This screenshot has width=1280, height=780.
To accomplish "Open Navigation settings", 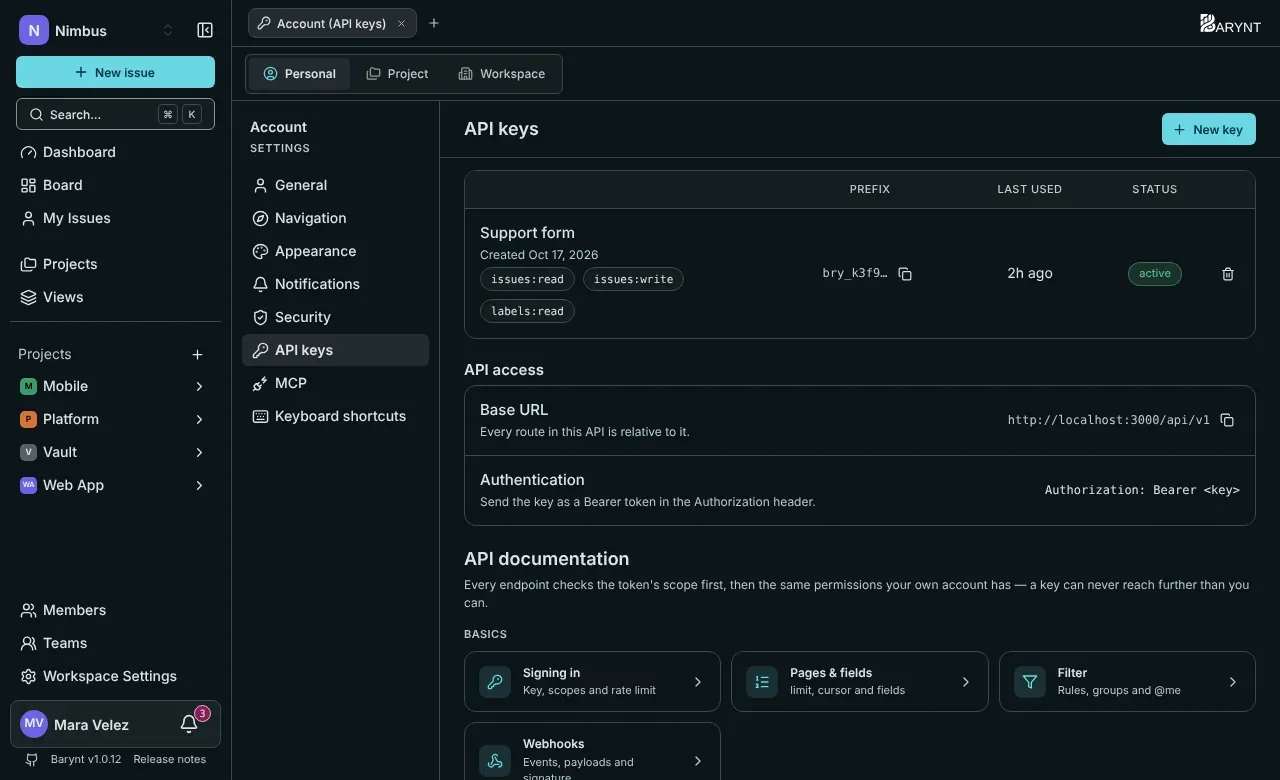I will click(x=335, y=218).
